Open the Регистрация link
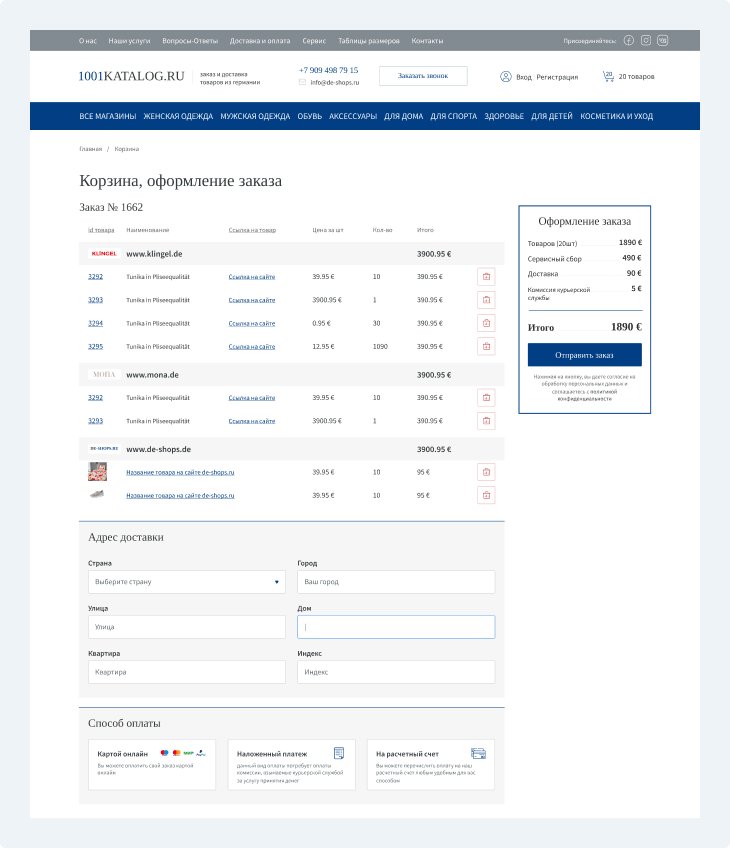 click(x=557, y=77)
